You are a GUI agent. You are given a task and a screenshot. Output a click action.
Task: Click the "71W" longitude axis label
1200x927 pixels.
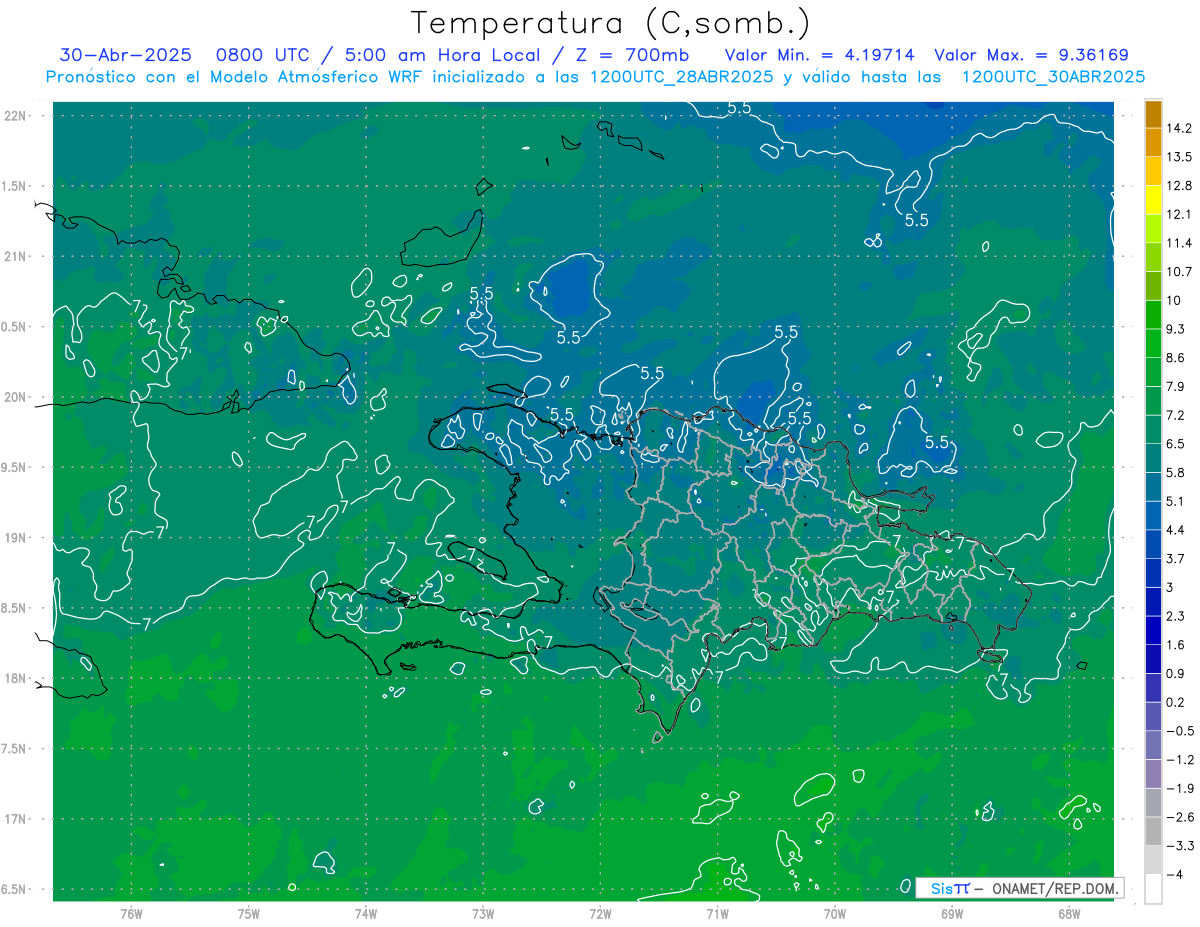click(717, 913)
